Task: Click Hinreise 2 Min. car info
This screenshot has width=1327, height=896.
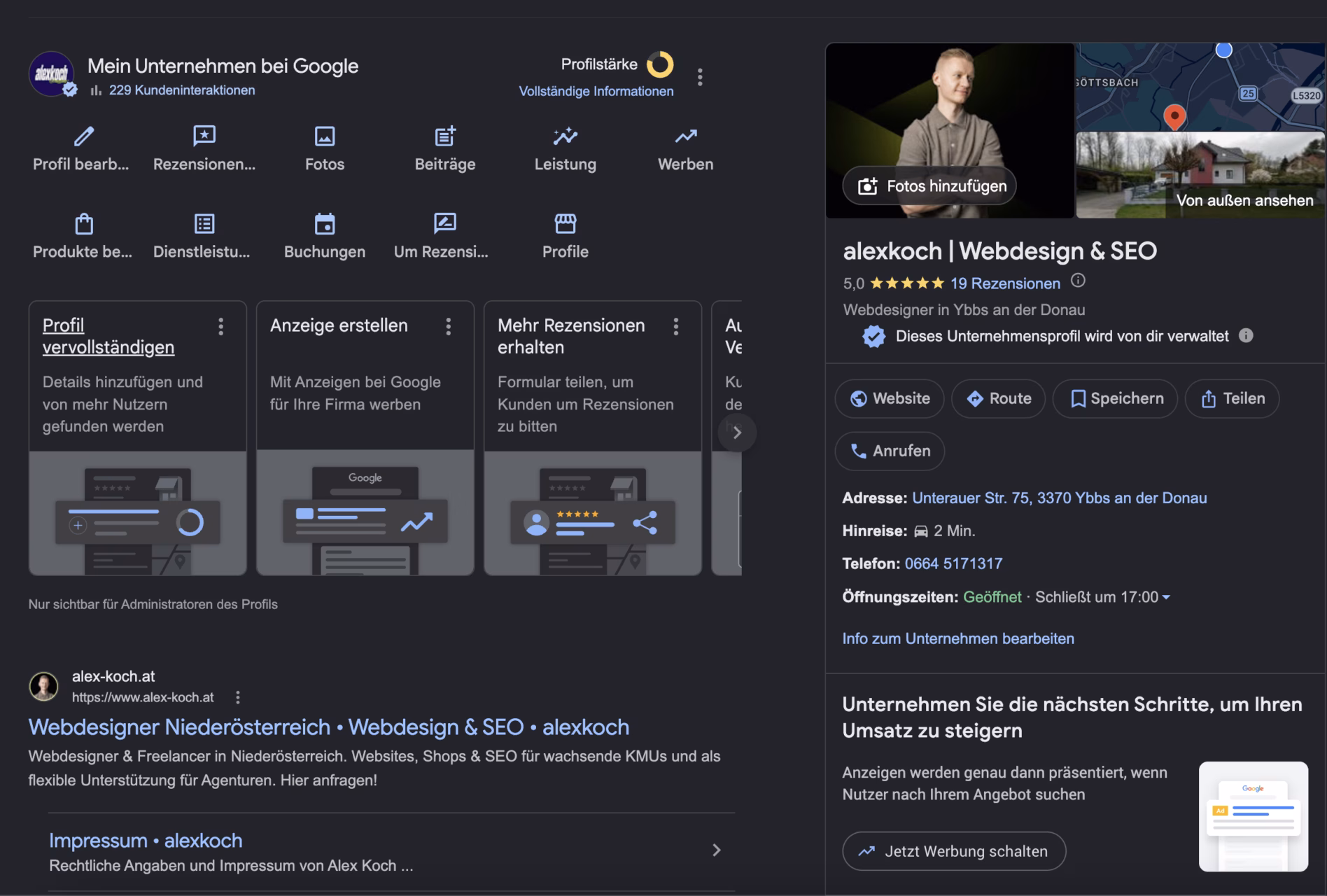Action: click(908, 531)
